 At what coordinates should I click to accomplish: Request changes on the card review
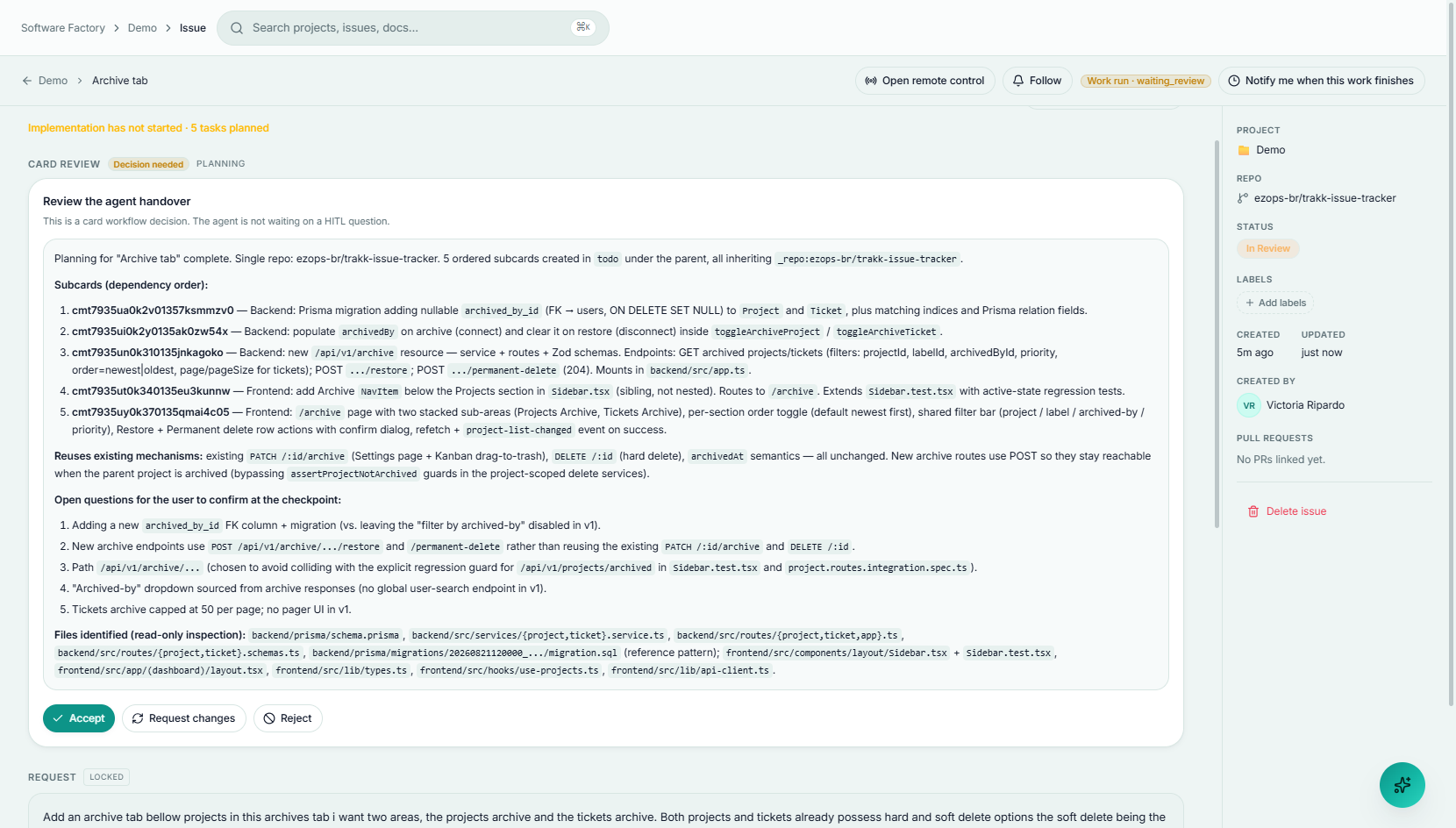184,718
